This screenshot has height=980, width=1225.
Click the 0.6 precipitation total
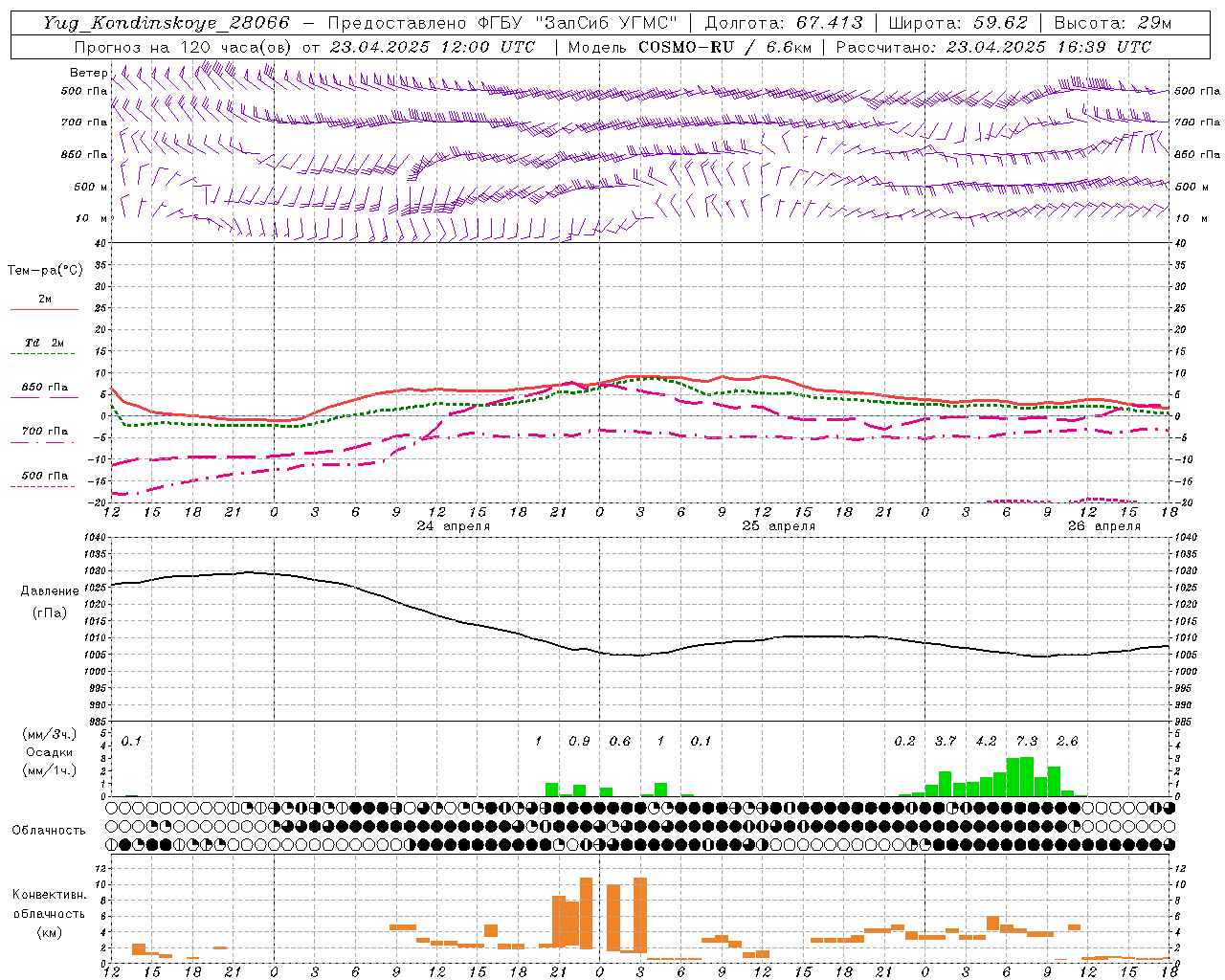pos(620,741)
